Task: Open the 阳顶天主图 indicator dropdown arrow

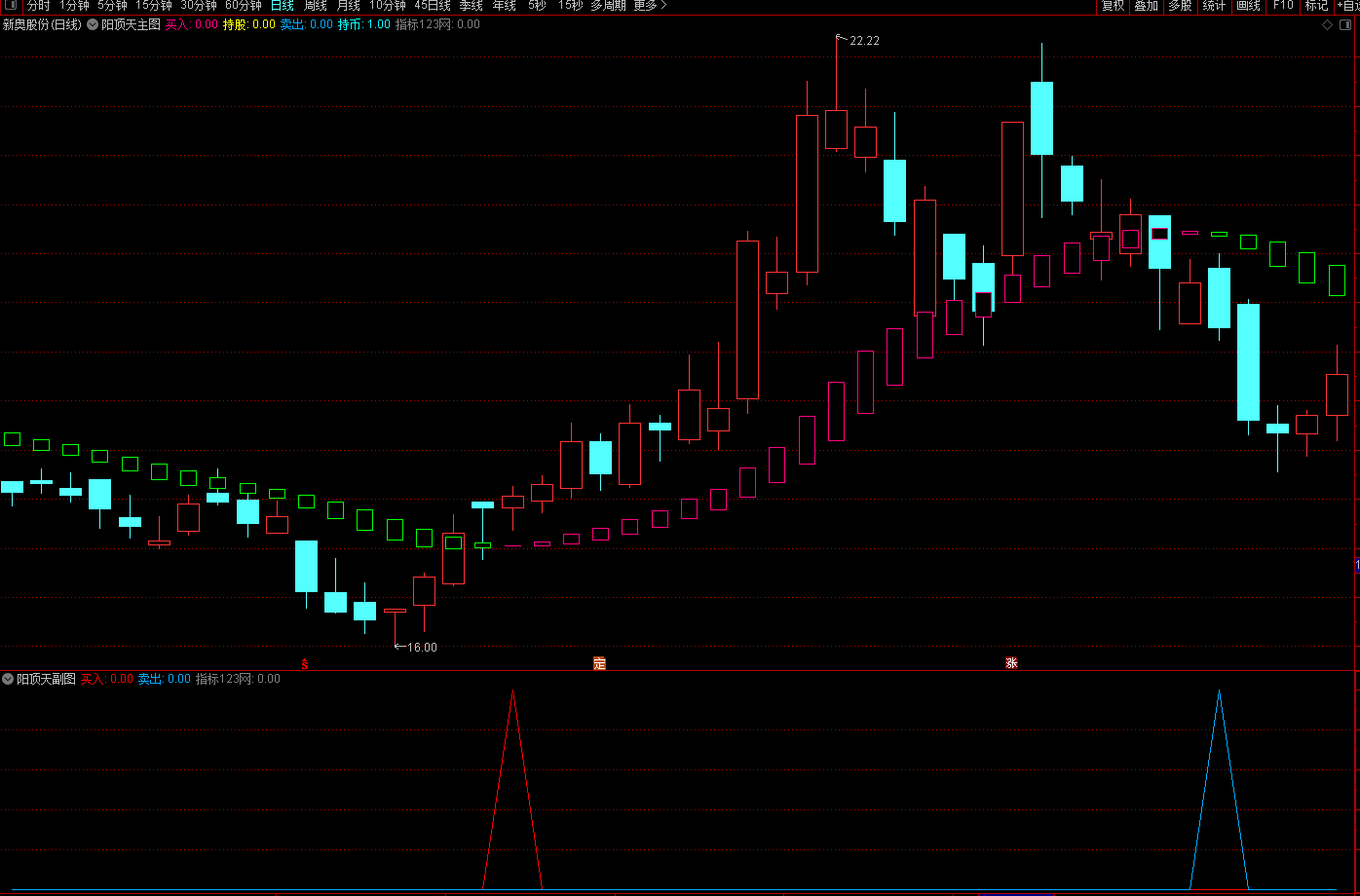Action: tap(93, 25)
